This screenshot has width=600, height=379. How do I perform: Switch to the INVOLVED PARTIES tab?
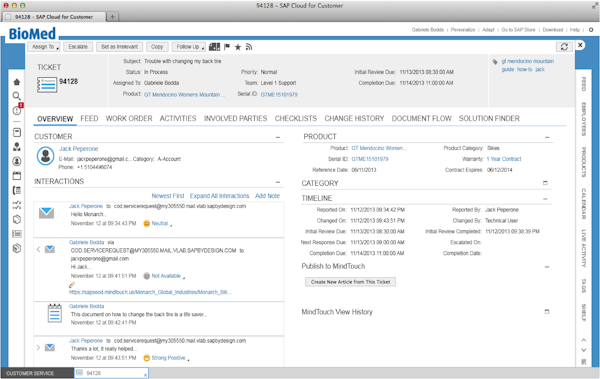pyautogui.click(x=235, y=119)
